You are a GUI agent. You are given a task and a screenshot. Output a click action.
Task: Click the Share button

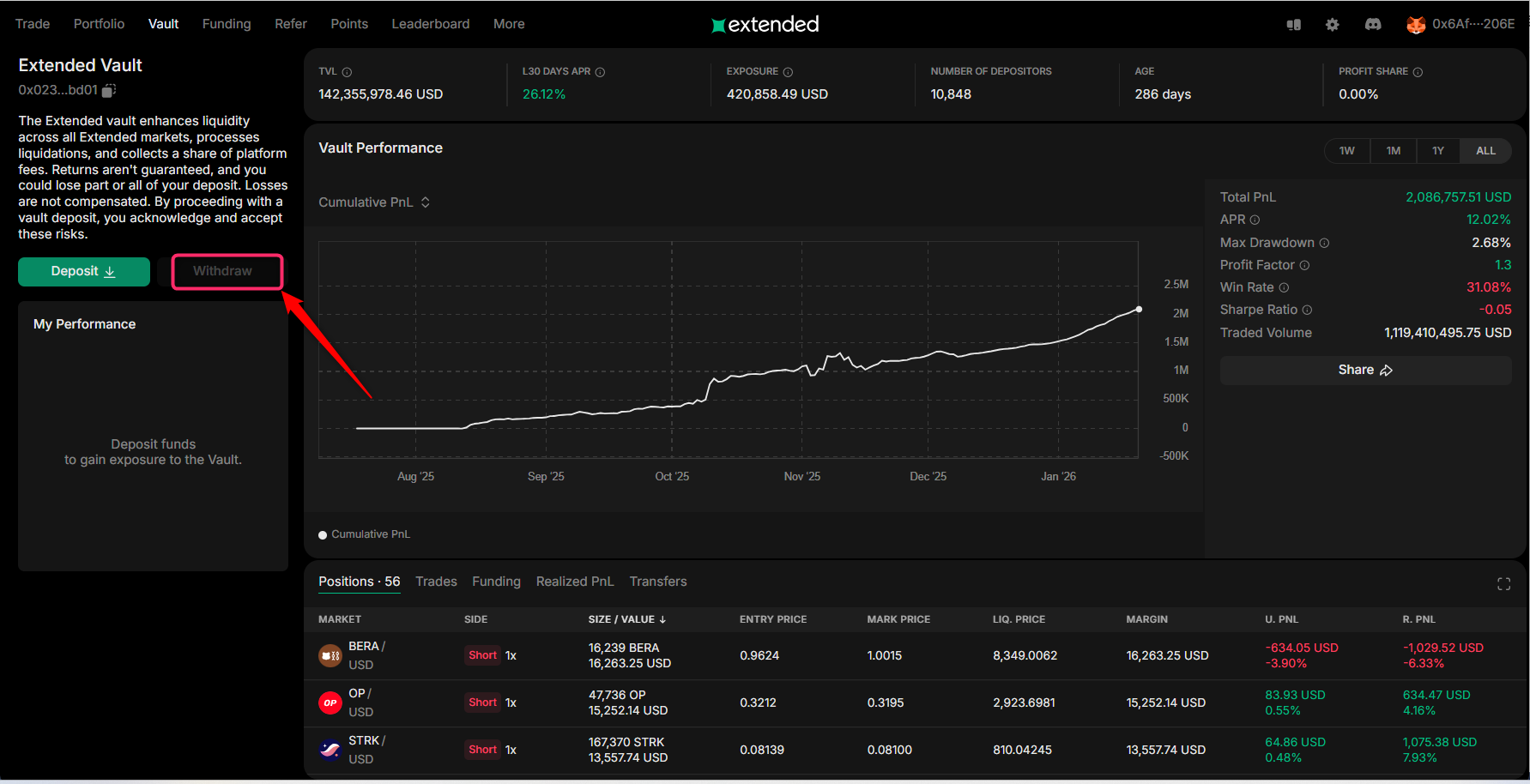tap(1364, 371)
